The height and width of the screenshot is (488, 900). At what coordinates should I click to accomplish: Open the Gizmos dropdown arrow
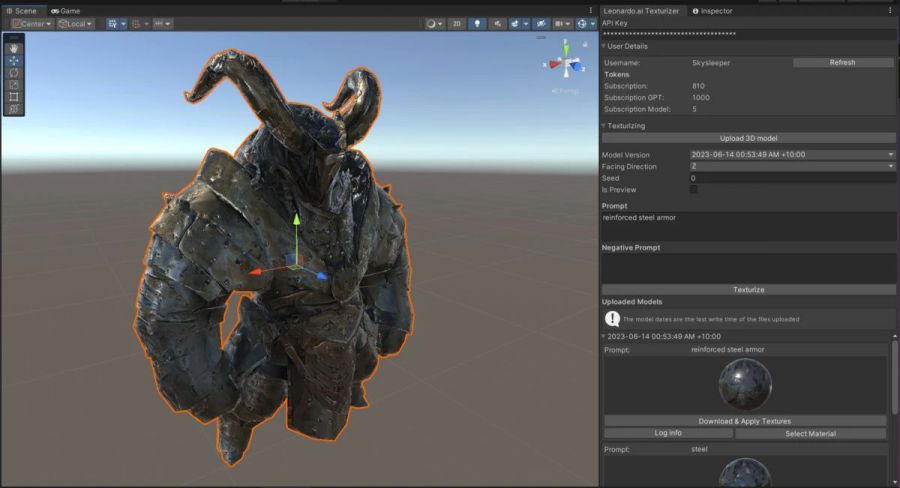(593, 24)
